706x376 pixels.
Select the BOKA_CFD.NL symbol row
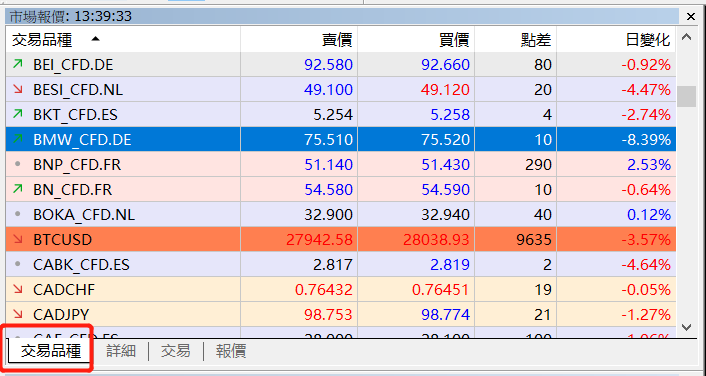[x=341, y=214]
